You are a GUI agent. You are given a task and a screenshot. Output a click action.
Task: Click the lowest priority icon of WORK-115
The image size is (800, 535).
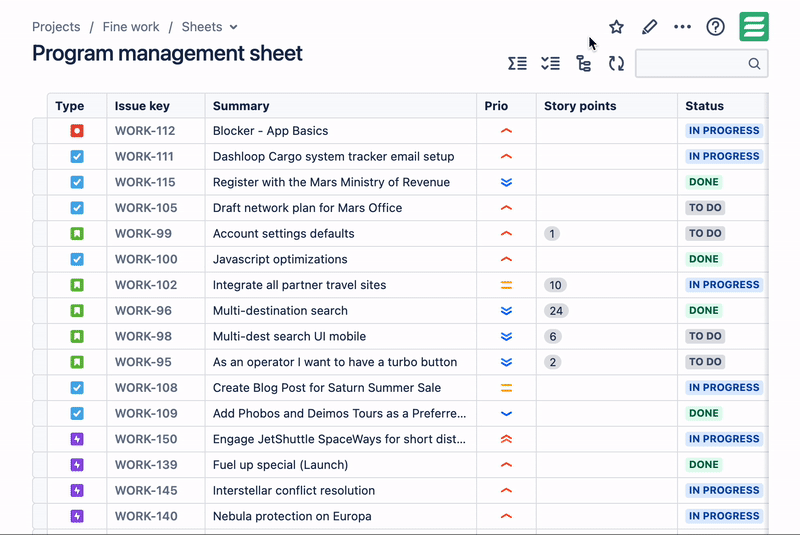click(x=506, y=182)
